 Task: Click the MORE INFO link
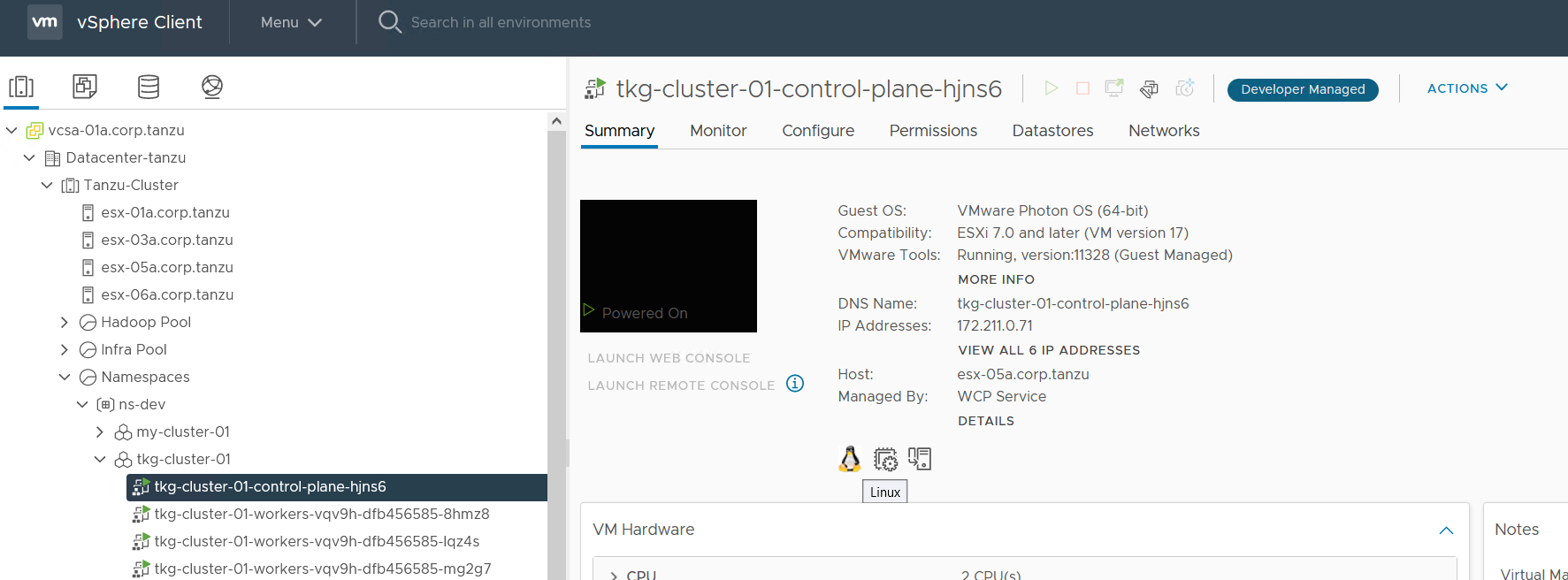pos(996,279)
